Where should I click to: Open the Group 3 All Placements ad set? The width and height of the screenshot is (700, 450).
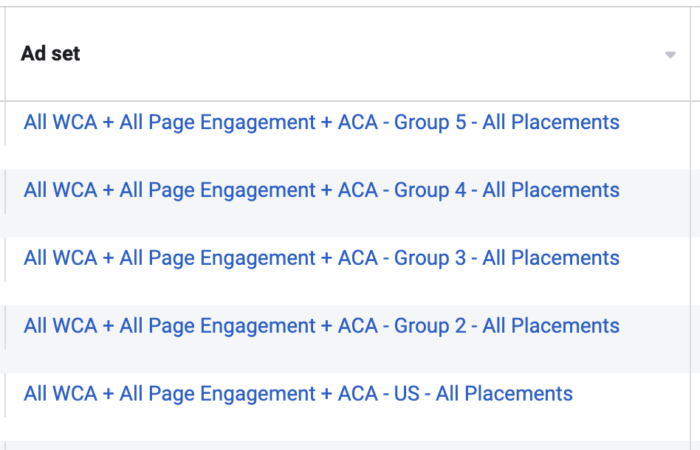(x=321, y=258)
